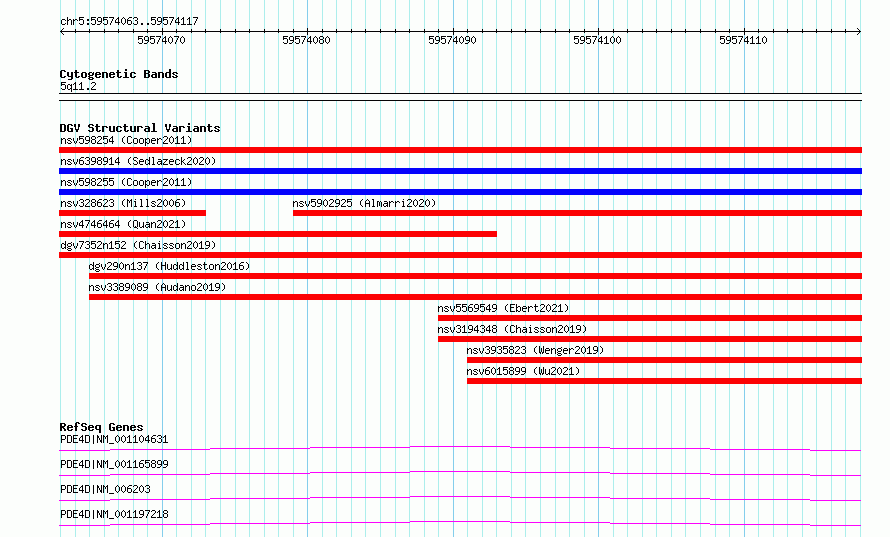Click the magenta intron line of NM_001104631
The height and width of the screenshot is (537, 890).
[460, 448]
